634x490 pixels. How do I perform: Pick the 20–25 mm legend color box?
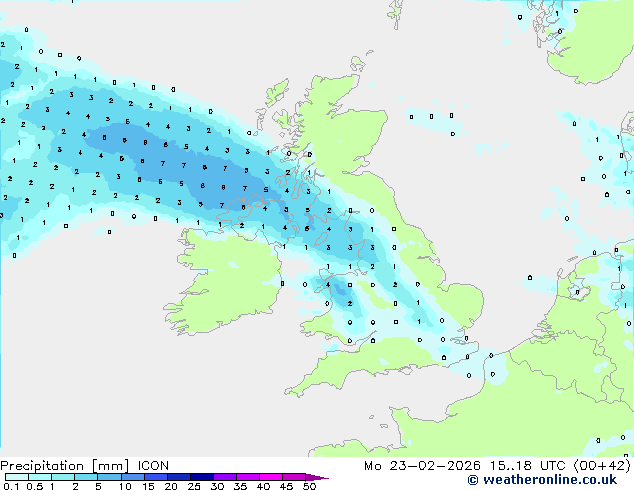point(179,477)
